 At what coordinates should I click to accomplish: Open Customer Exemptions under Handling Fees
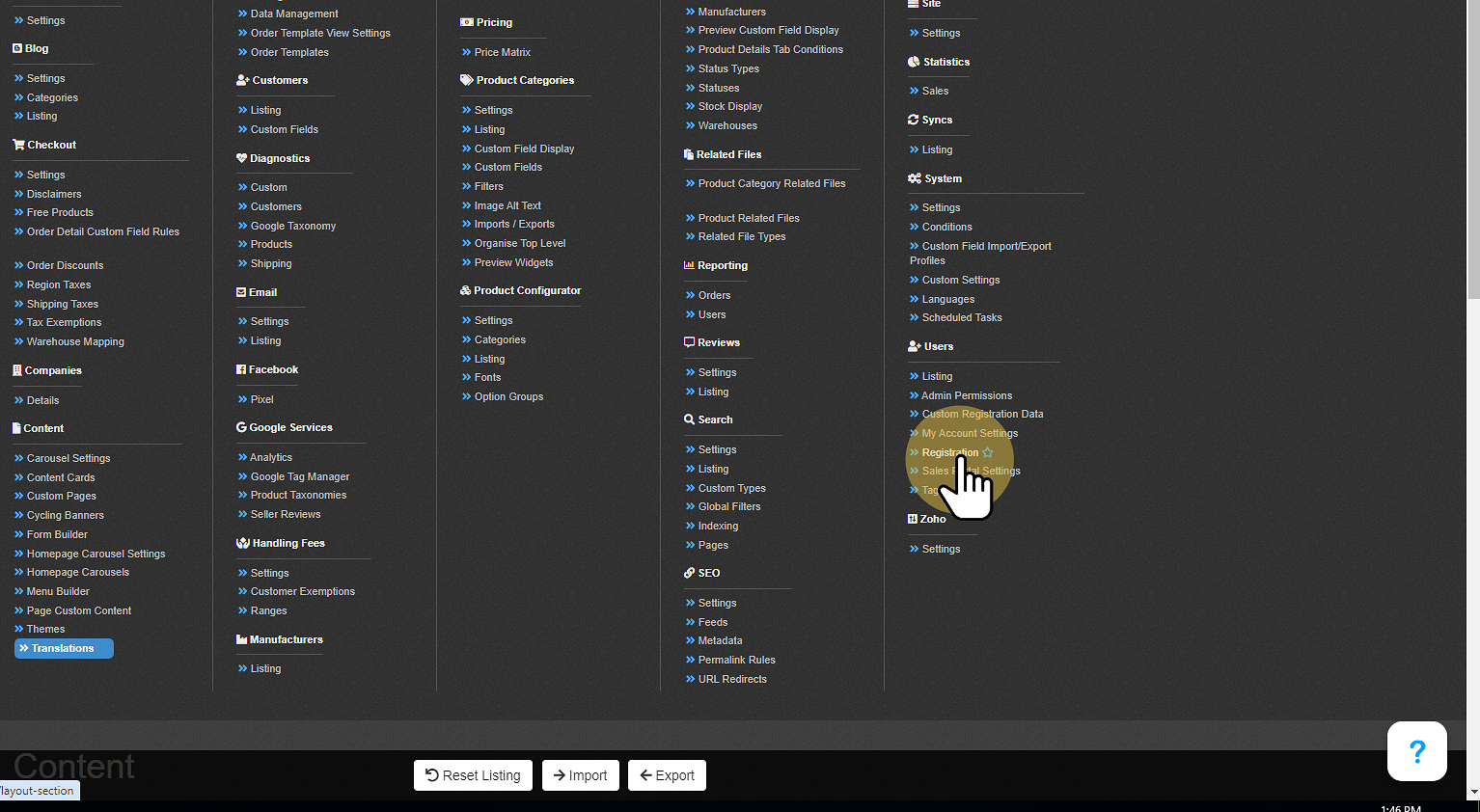pyautogui.click(x=303, y=591)
